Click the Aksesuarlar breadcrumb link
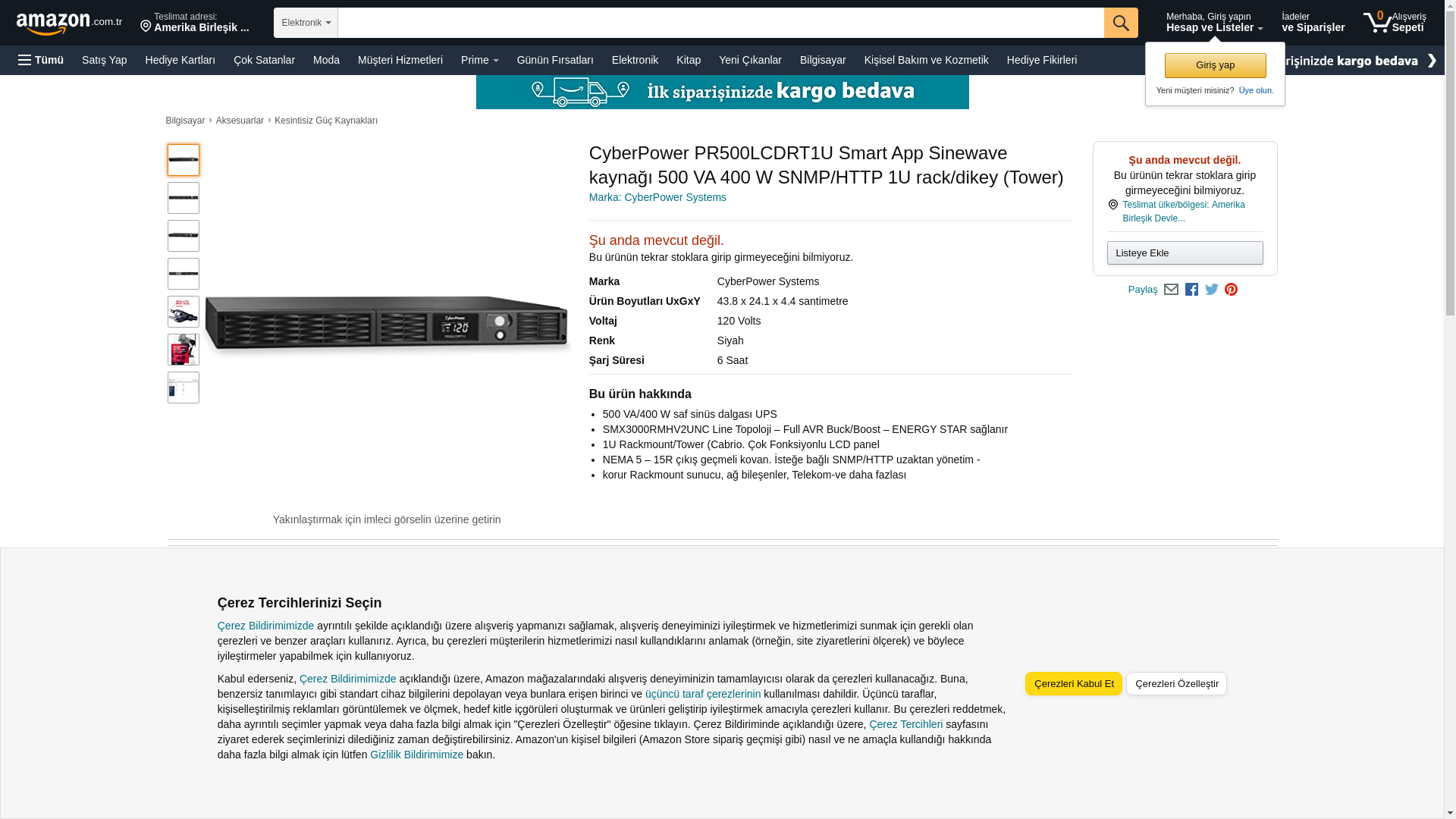This screenshot has width=1456, height=819. [240, 121]
